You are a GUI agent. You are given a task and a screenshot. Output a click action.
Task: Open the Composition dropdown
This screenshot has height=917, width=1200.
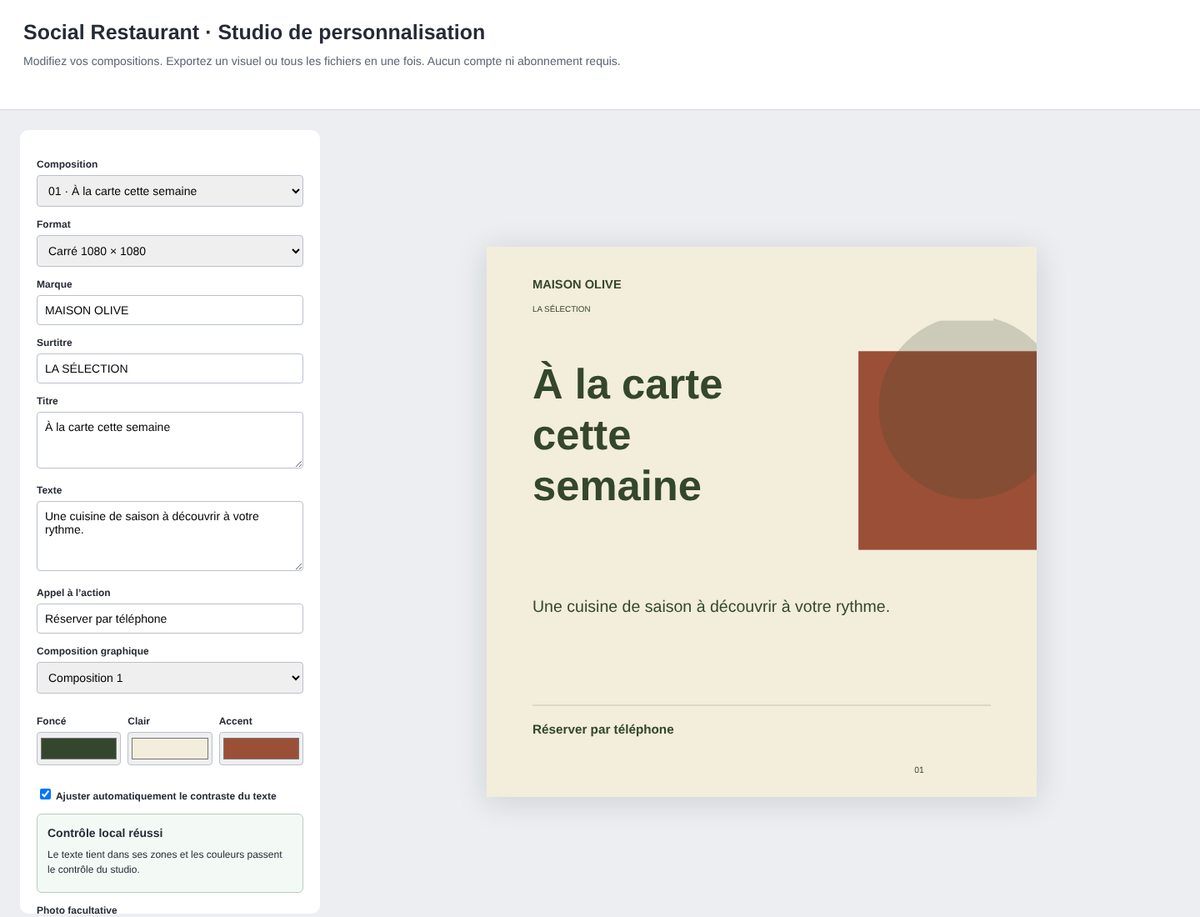pos(170,191)
